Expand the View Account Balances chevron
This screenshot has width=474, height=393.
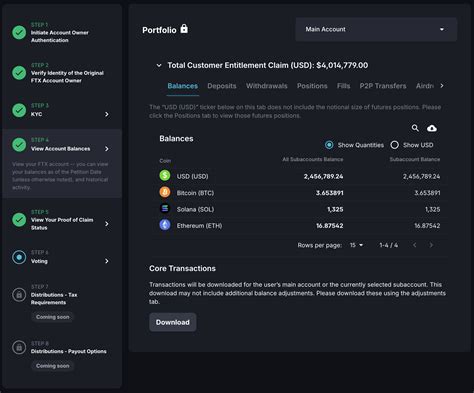coord(107,149)
